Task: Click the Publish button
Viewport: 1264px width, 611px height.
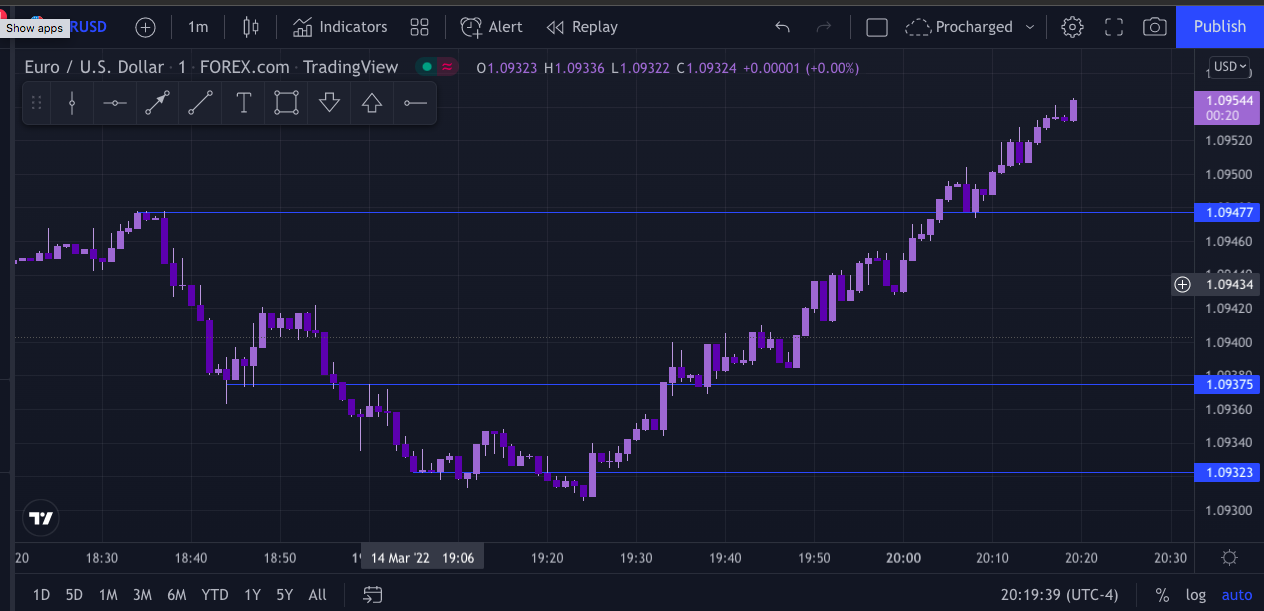Action: click(x=1219, y=27)
